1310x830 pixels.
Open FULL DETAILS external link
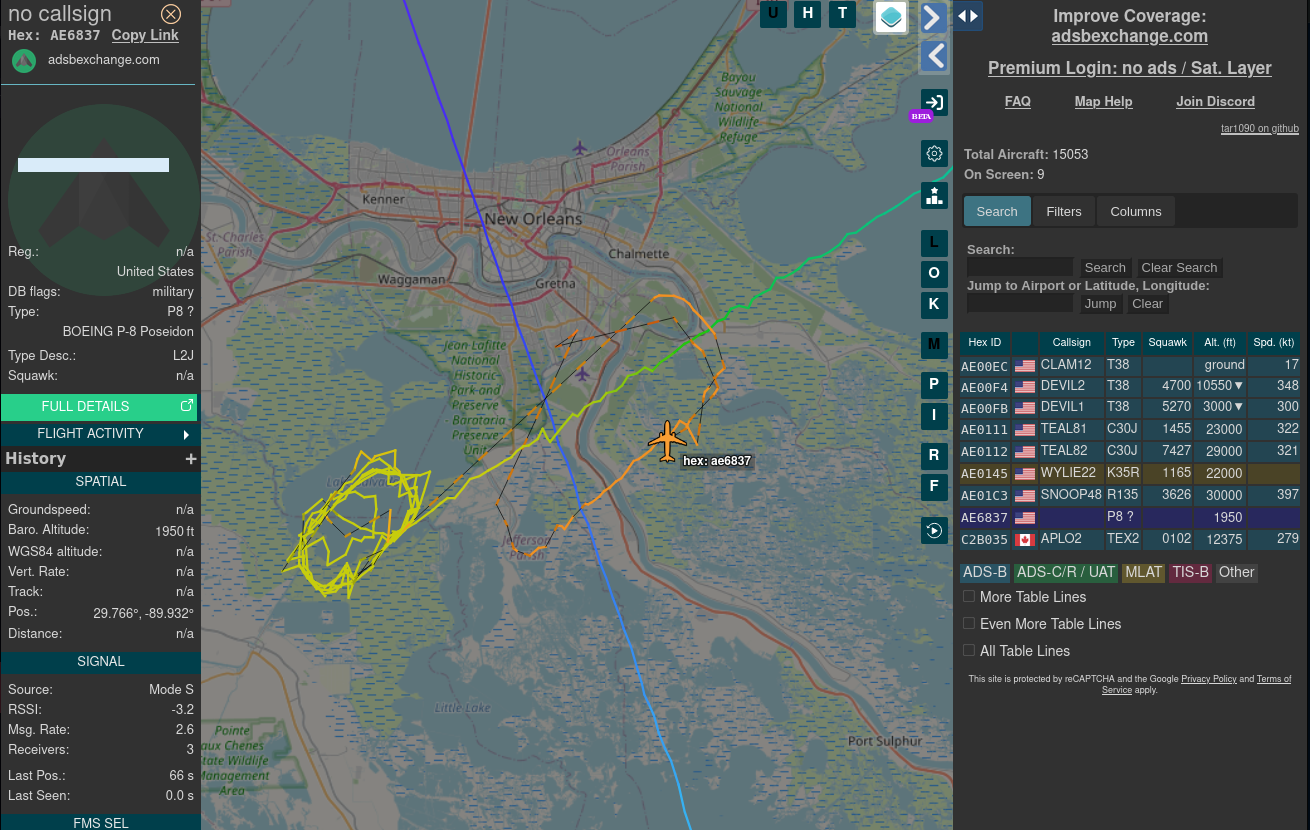(x=99, y=407)
